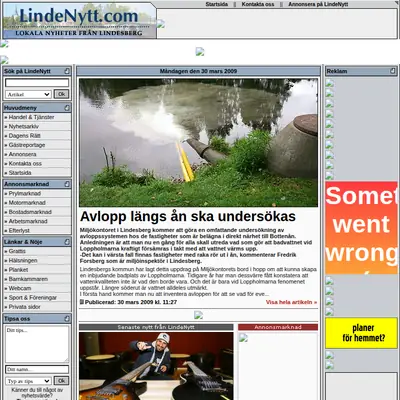Viewport: 400px width, 400px height.
Task: Click the broken image in Annonsmarknad box
Action: pos(244,338)
